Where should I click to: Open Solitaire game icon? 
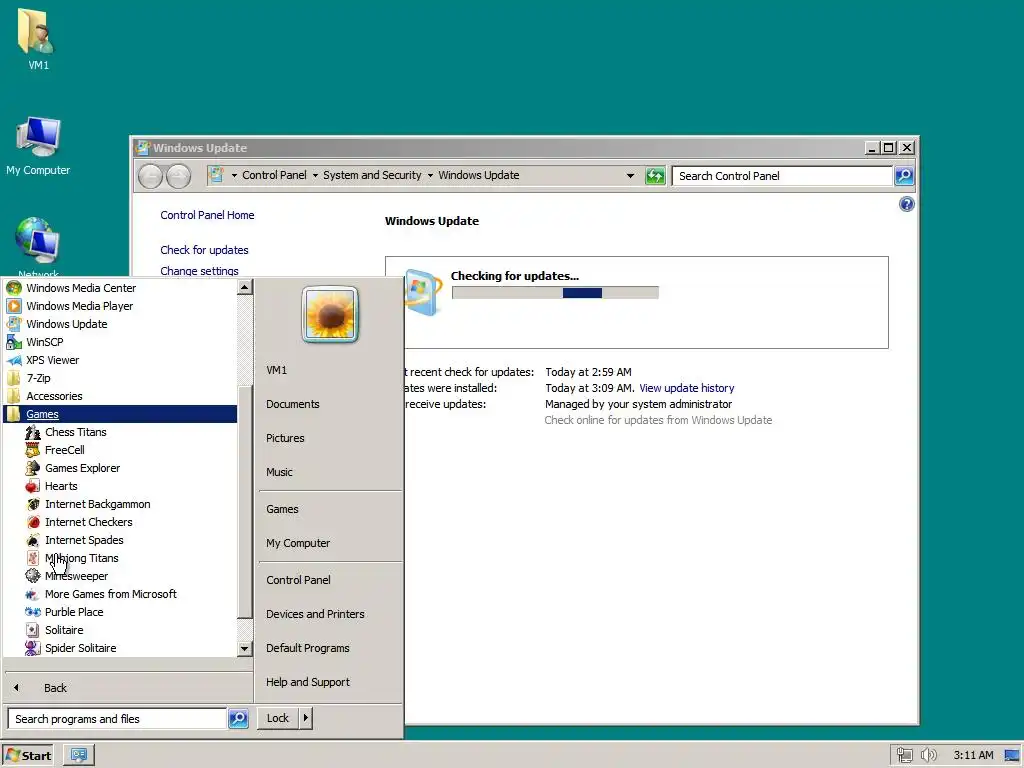[33, 630]
